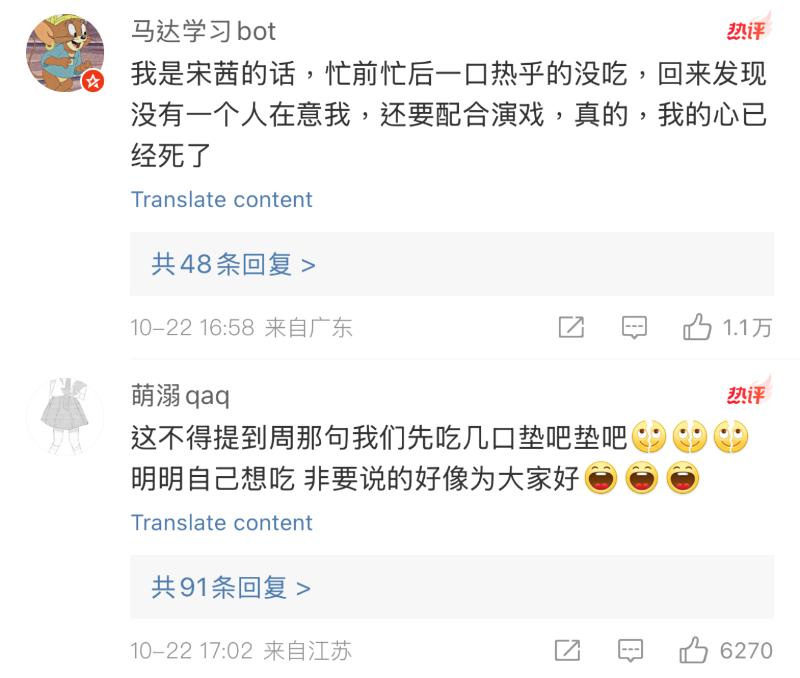Tap the 热评 badge on the second comment
This screenshot has height=678, width=800.
click(x=745, y=395)
